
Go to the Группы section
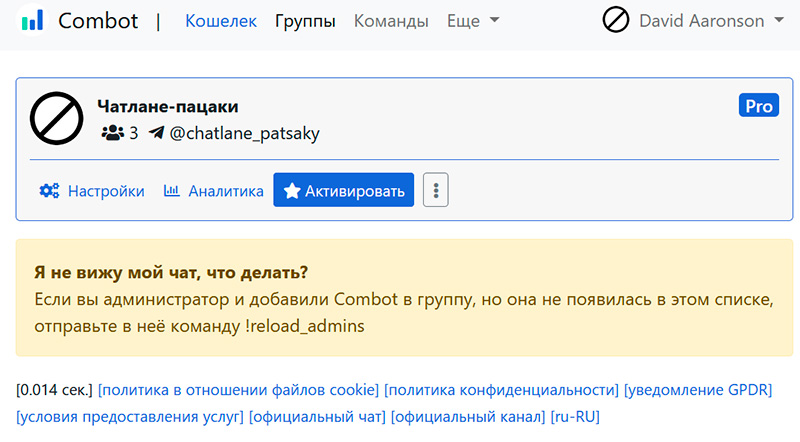tap(305, 21)
